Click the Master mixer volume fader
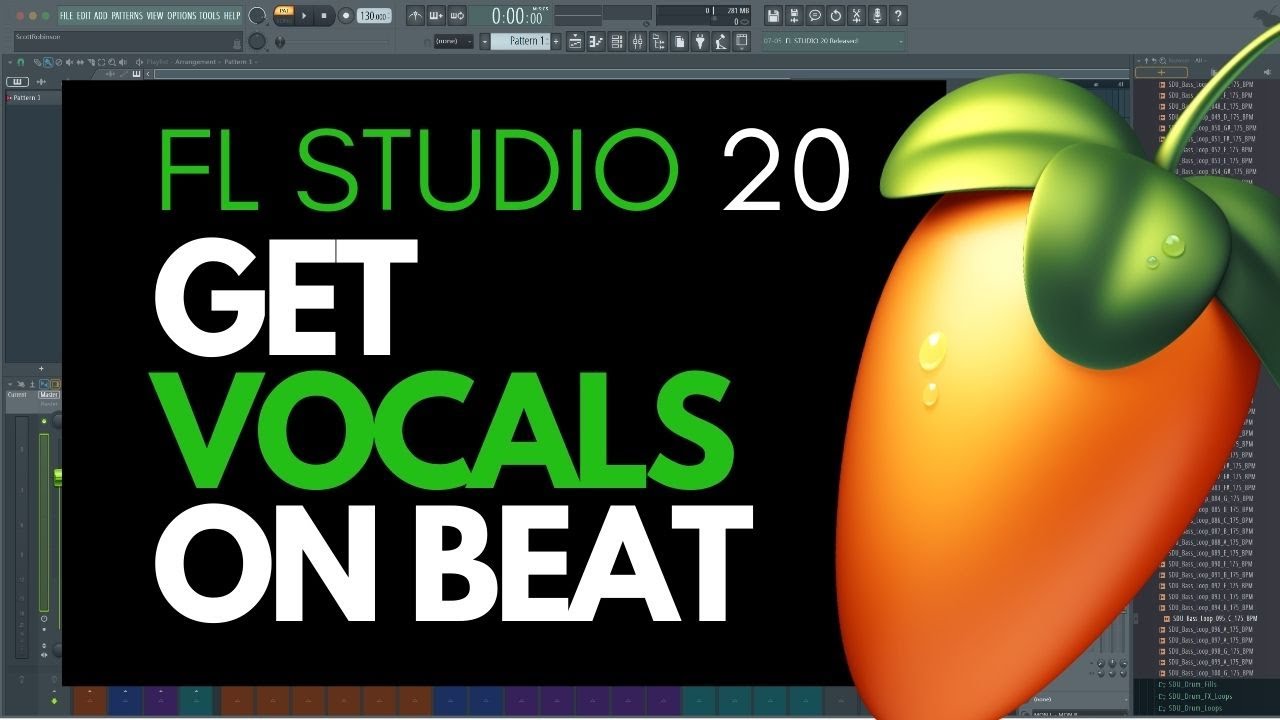The image size is (1280, 720). tap(58, 477)
